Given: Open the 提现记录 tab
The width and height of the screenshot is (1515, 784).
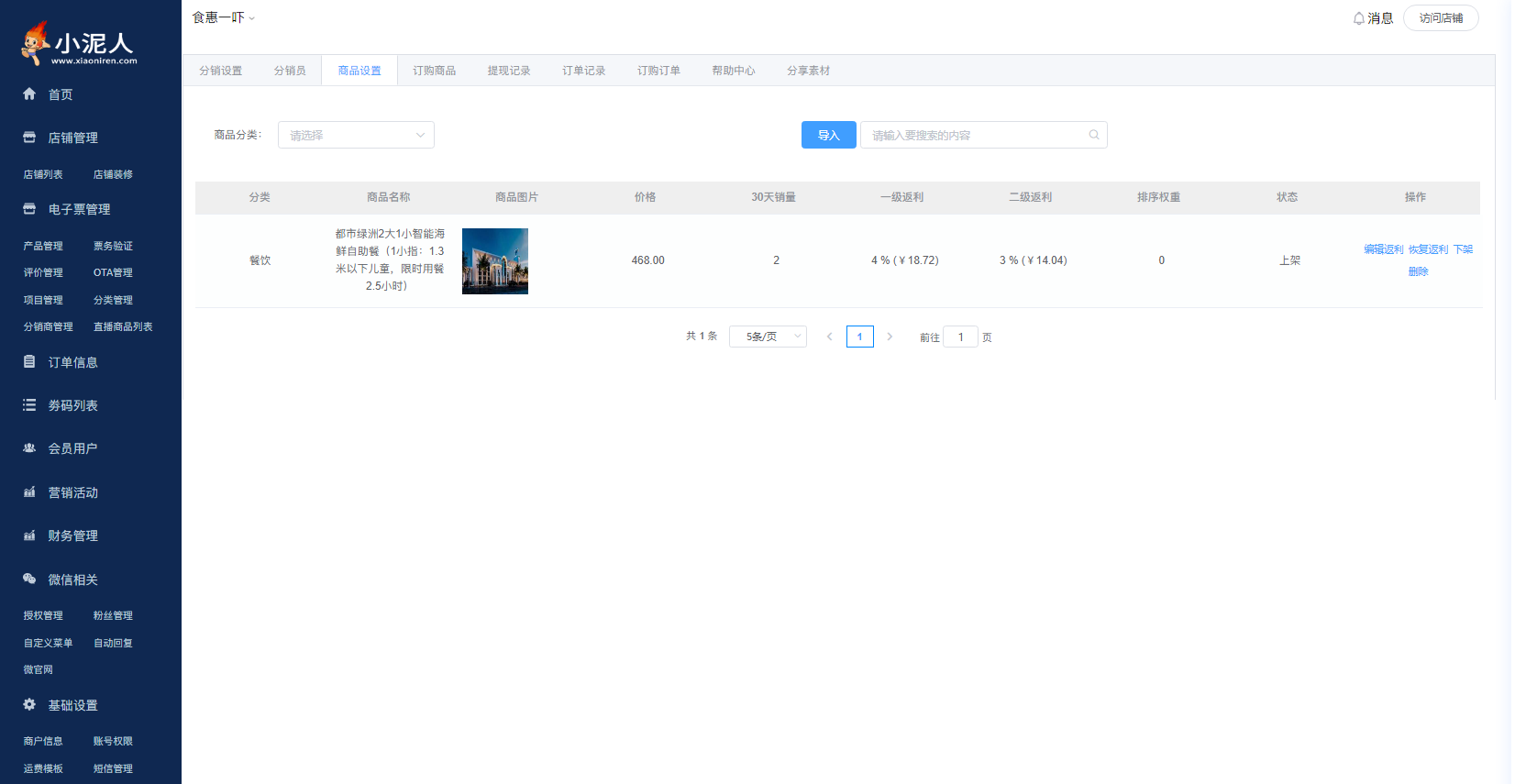Looking at the screenshot, I should [509, 71].
